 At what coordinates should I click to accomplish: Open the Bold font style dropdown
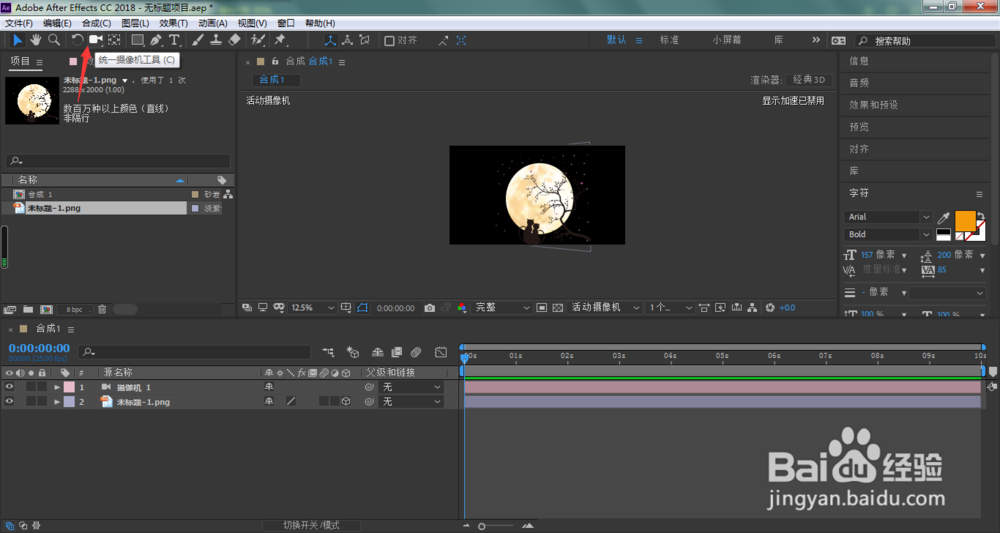click(888, 235)
